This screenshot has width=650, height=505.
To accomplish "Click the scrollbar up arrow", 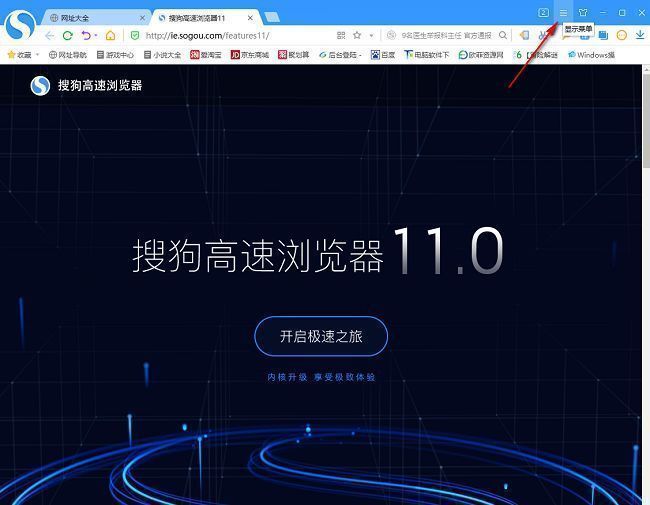I will (646, 69).
